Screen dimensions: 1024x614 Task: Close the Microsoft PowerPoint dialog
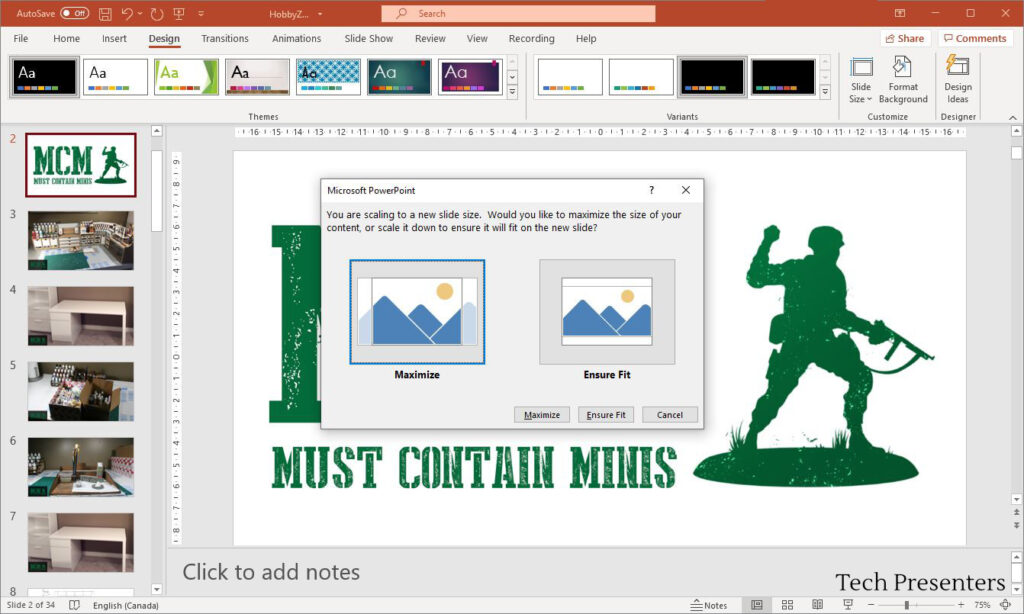coord(686,190)
